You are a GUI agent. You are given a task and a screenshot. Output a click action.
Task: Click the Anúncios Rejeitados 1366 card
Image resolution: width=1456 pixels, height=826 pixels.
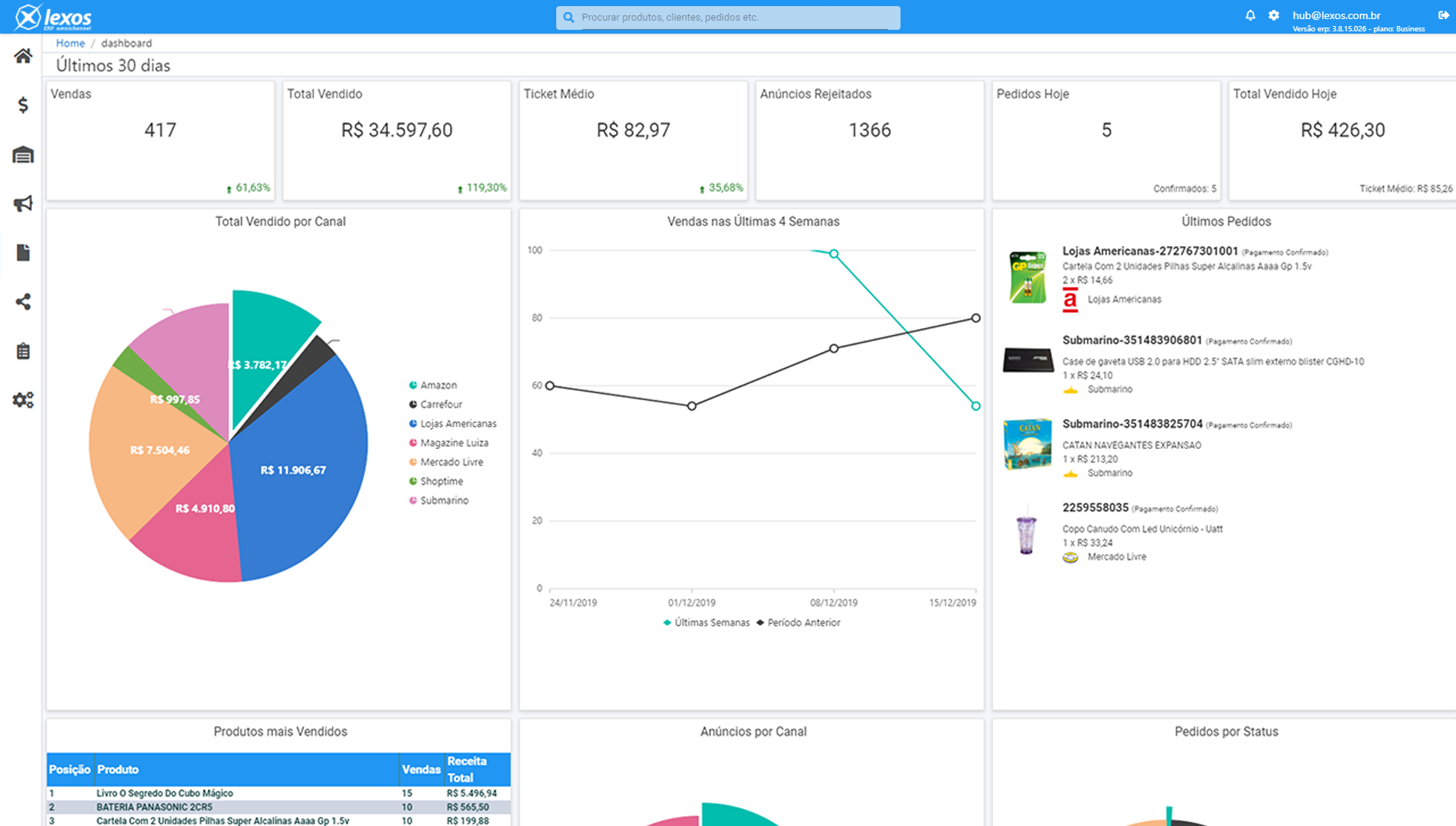870,141
